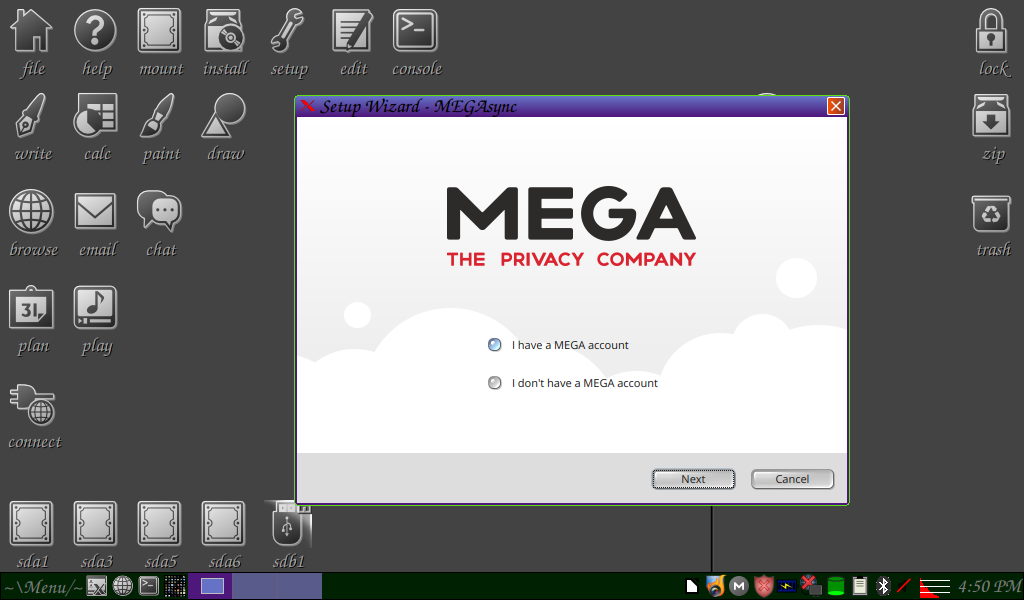Image resolution: width=1024 pixels, height=600 pixels.
Task: Open the sda6 drive icon
Action: 224,535
